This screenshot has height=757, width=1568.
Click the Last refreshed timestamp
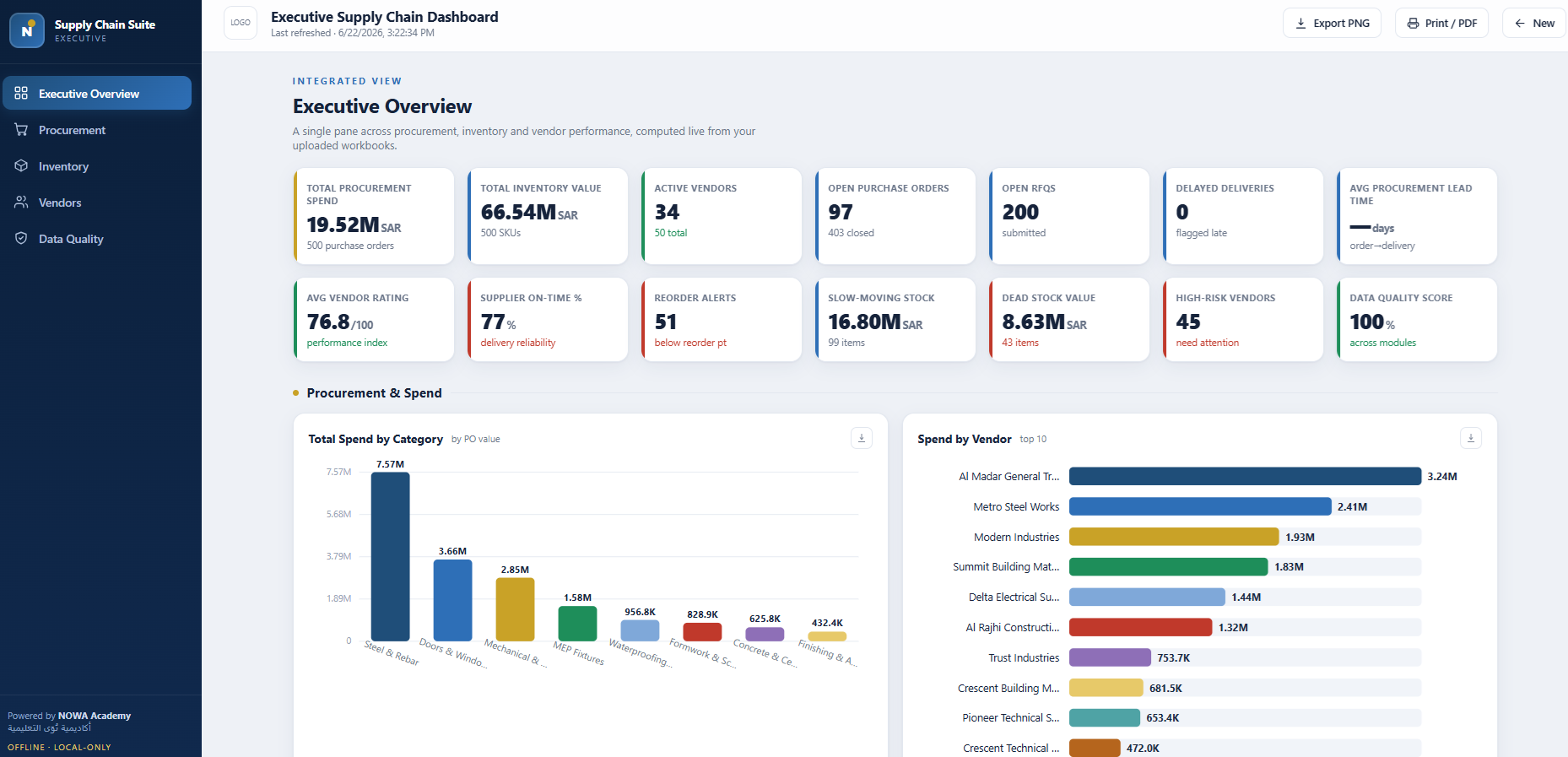pos(353,33)
